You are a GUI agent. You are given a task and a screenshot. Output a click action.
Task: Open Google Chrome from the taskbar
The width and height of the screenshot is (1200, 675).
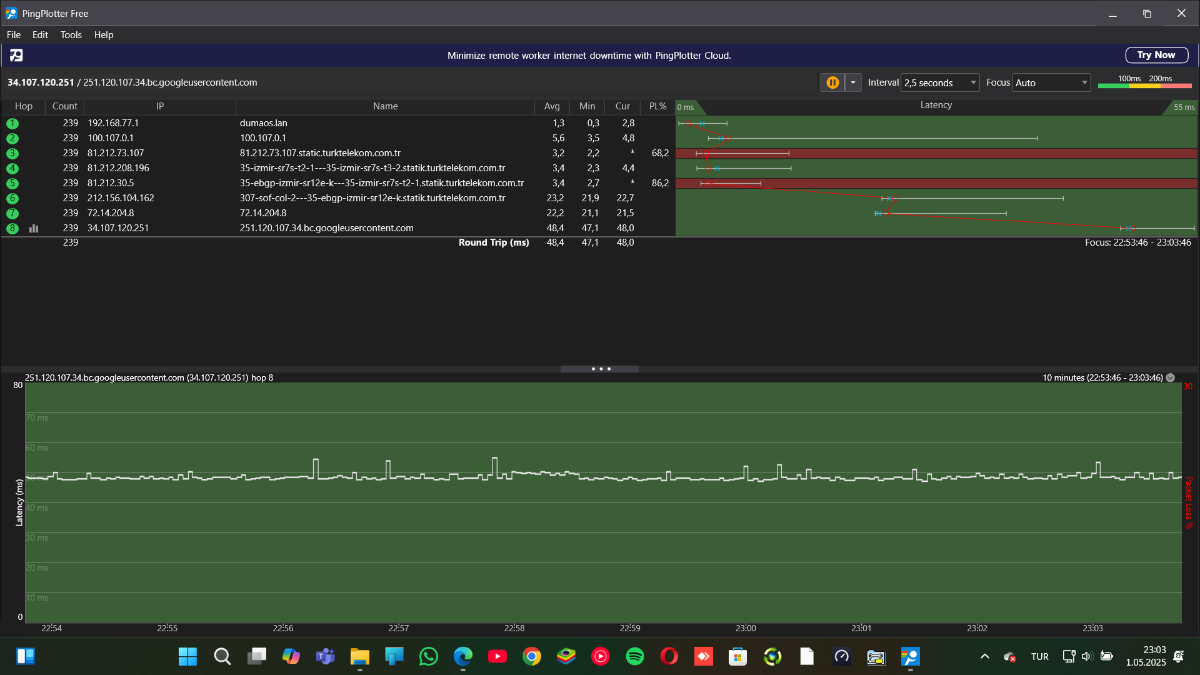532,657
